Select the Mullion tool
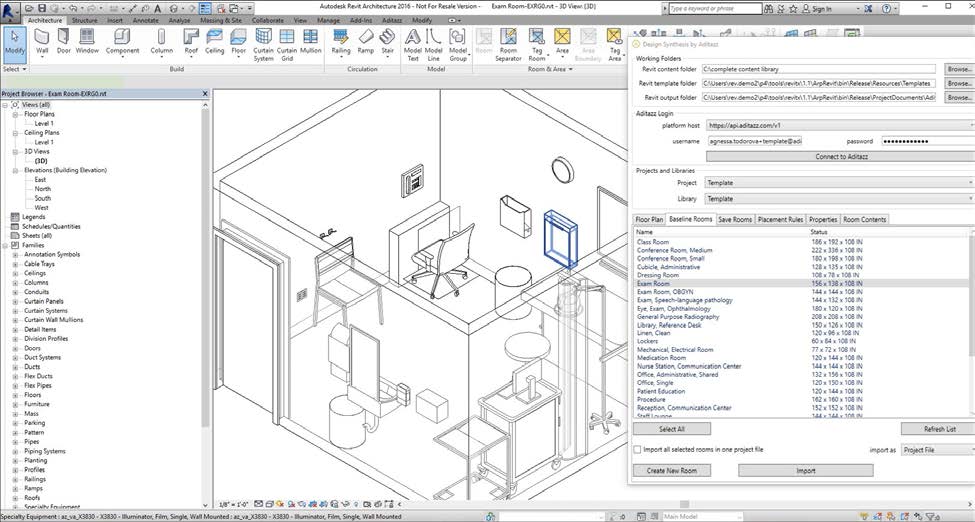 [310, 42]
